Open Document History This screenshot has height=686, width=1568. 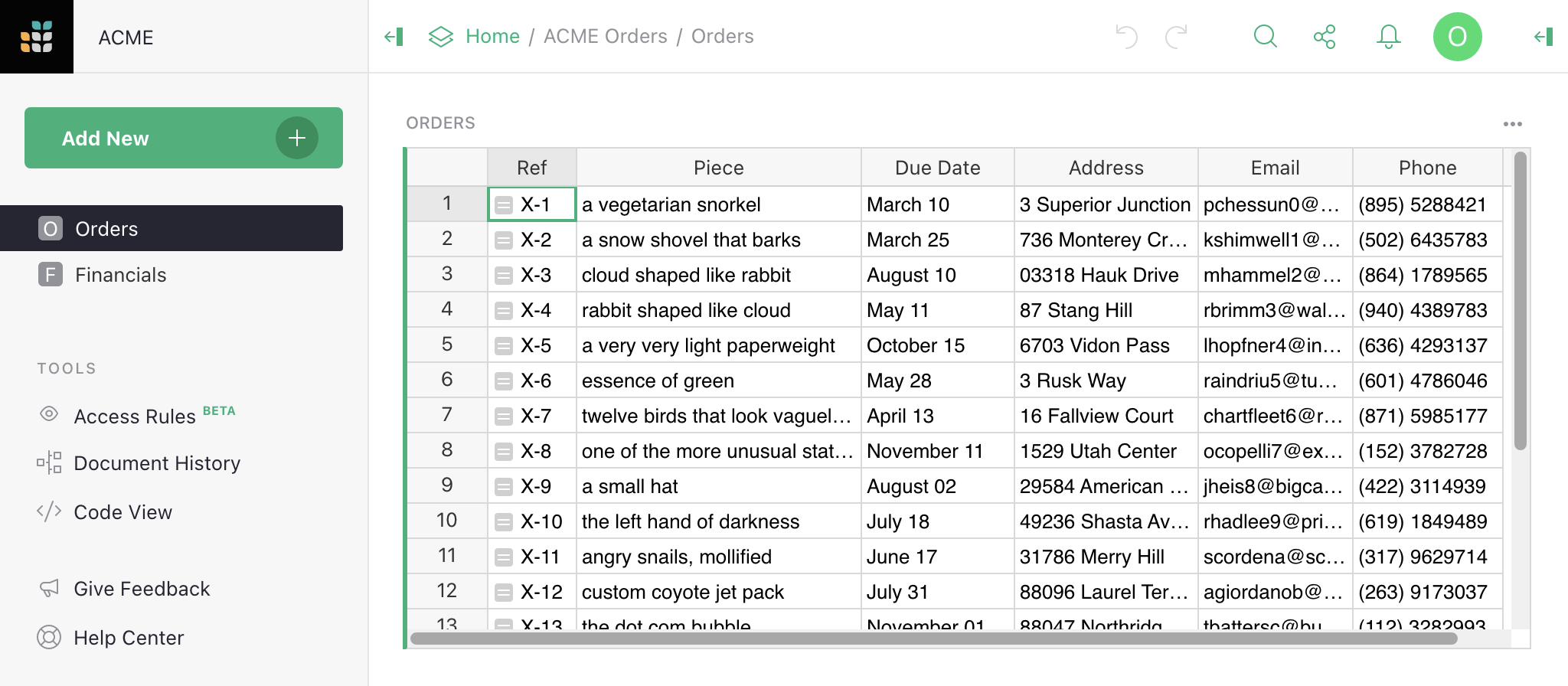[x=157, y=463]
